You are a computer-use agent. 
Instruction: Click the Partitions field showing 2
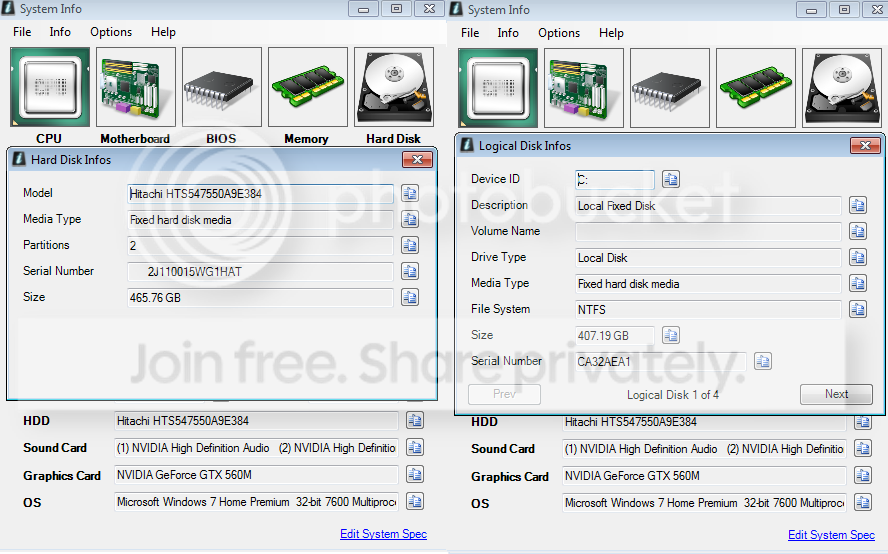point(261,246)
